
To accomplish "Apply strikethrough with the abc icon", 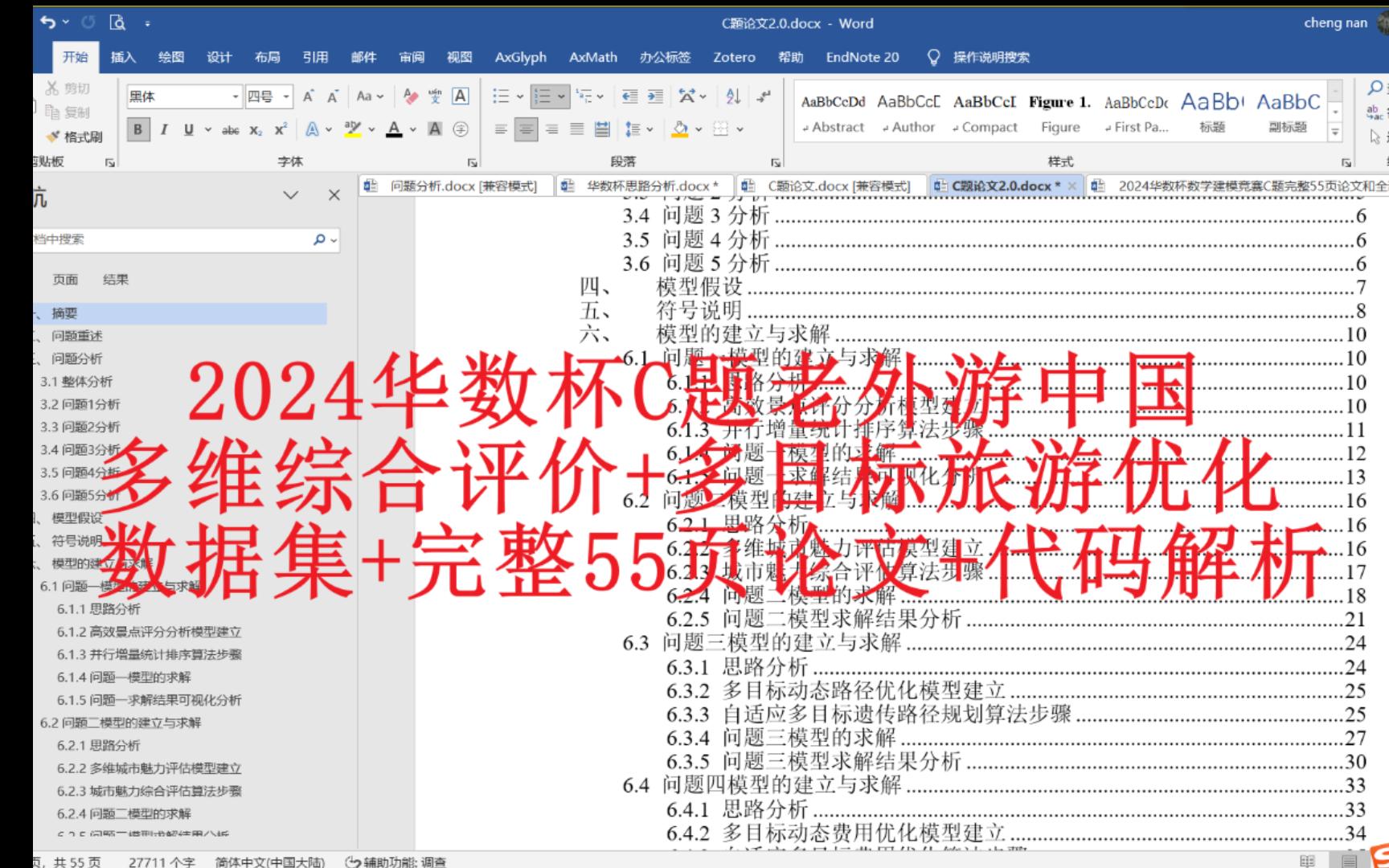I will 231,129.
